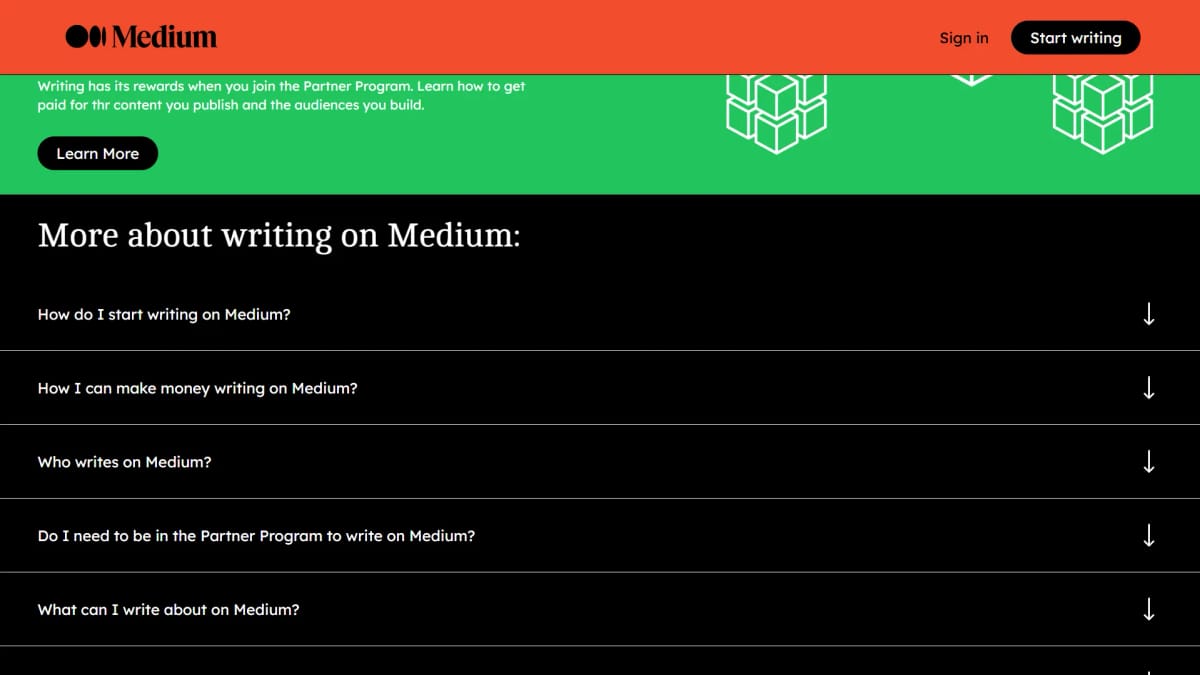
Task: Expand arrow for 'How do I start writing on Medium?'
Action: (1149, 314)
